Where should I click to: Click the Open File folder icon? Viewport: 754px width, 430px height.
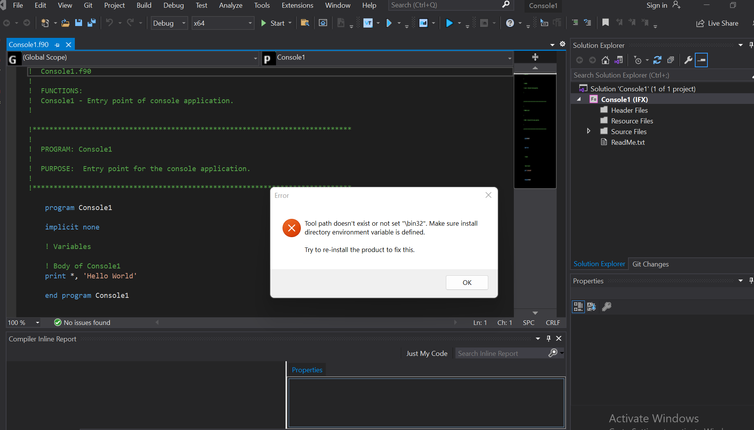(65, 23)
